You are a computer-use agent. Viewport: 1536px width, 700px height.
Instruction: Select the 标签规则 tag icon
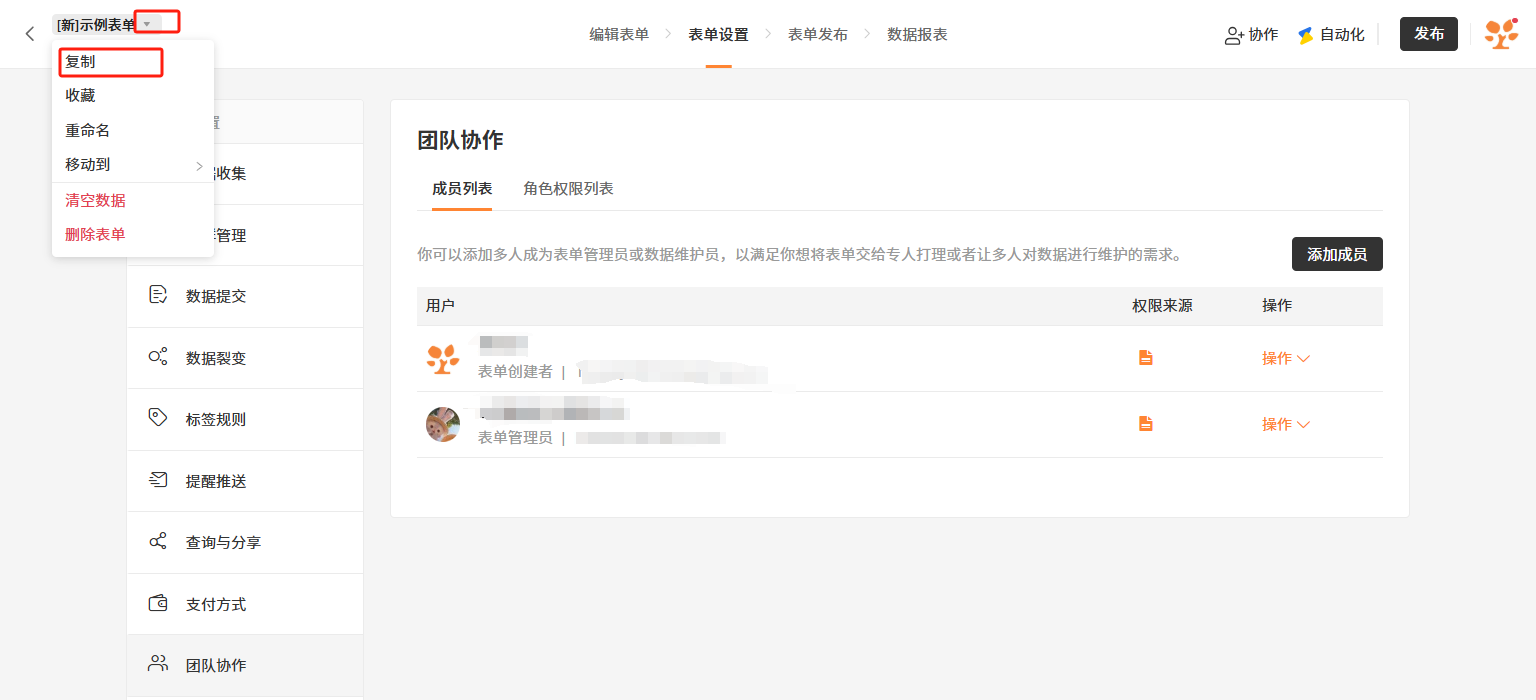click(158, 418)
